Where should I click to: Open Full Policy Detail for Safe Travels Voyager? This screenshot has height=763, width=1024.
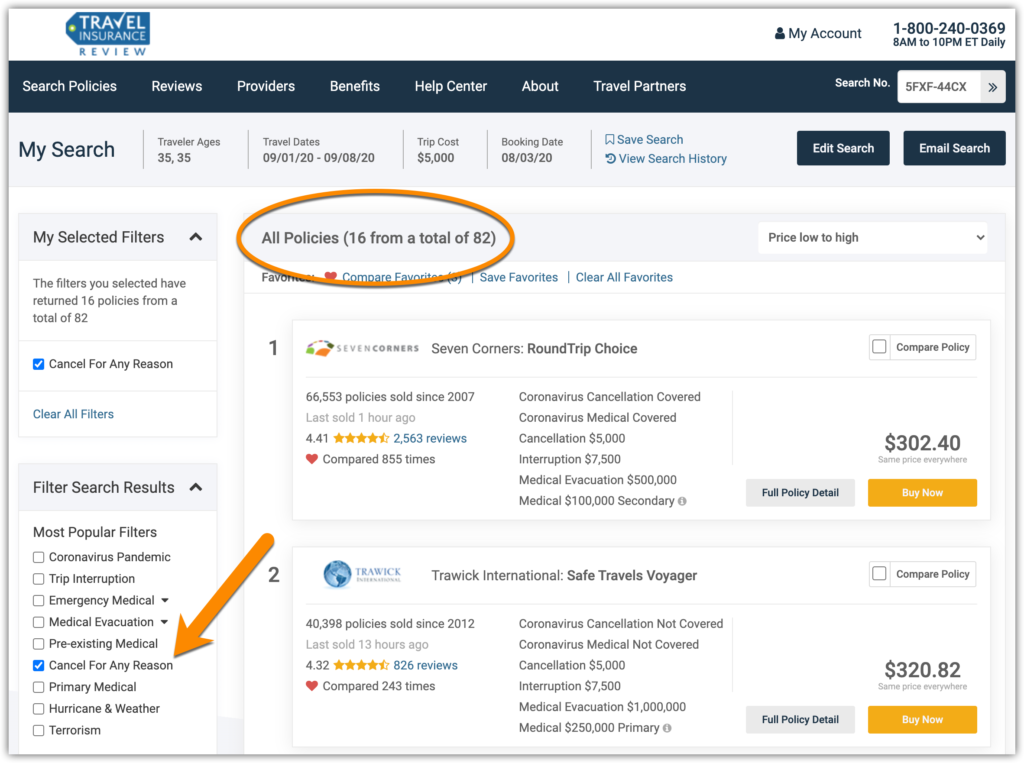click(x=800, y=719)
